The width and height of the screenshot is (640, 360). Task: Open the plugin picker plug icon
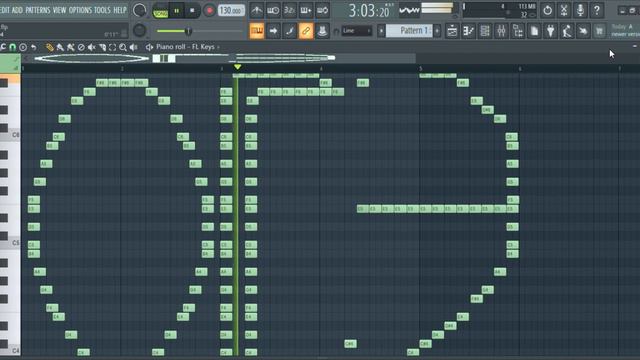point(551,31)
